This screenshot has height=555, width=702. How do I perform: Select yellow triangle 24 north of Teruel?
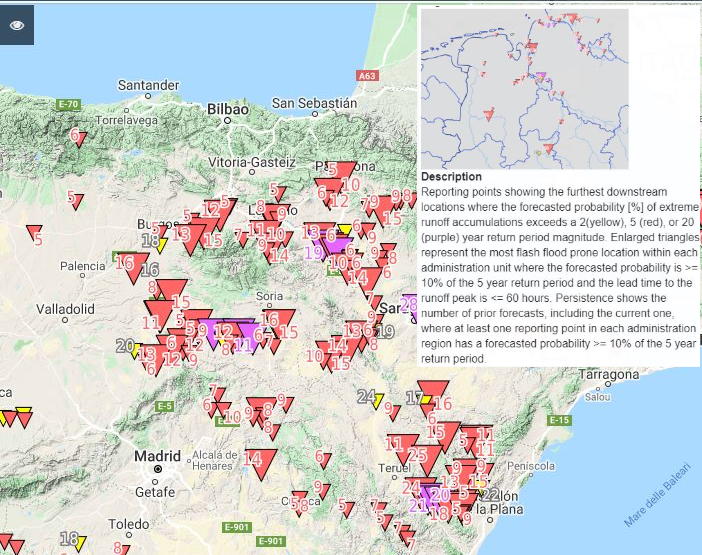click(x=377, y=400)
